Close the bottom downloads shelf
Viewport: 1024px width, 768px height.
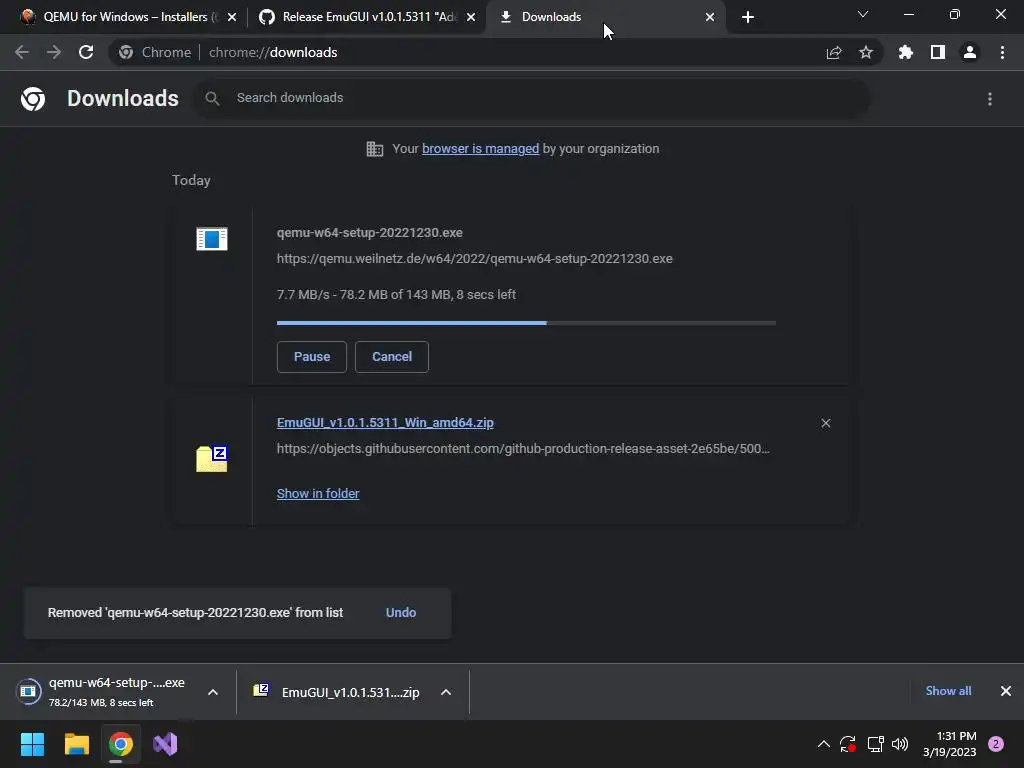coord(1006,691)
